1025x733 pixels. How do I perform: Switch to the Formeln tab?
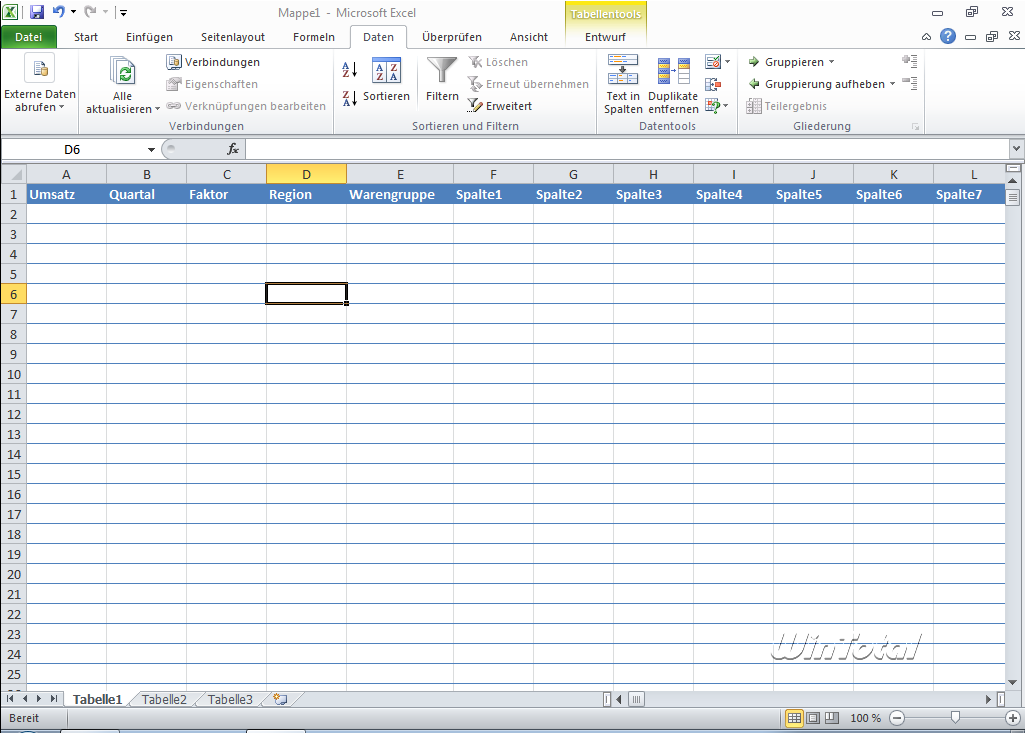point(314,37)
